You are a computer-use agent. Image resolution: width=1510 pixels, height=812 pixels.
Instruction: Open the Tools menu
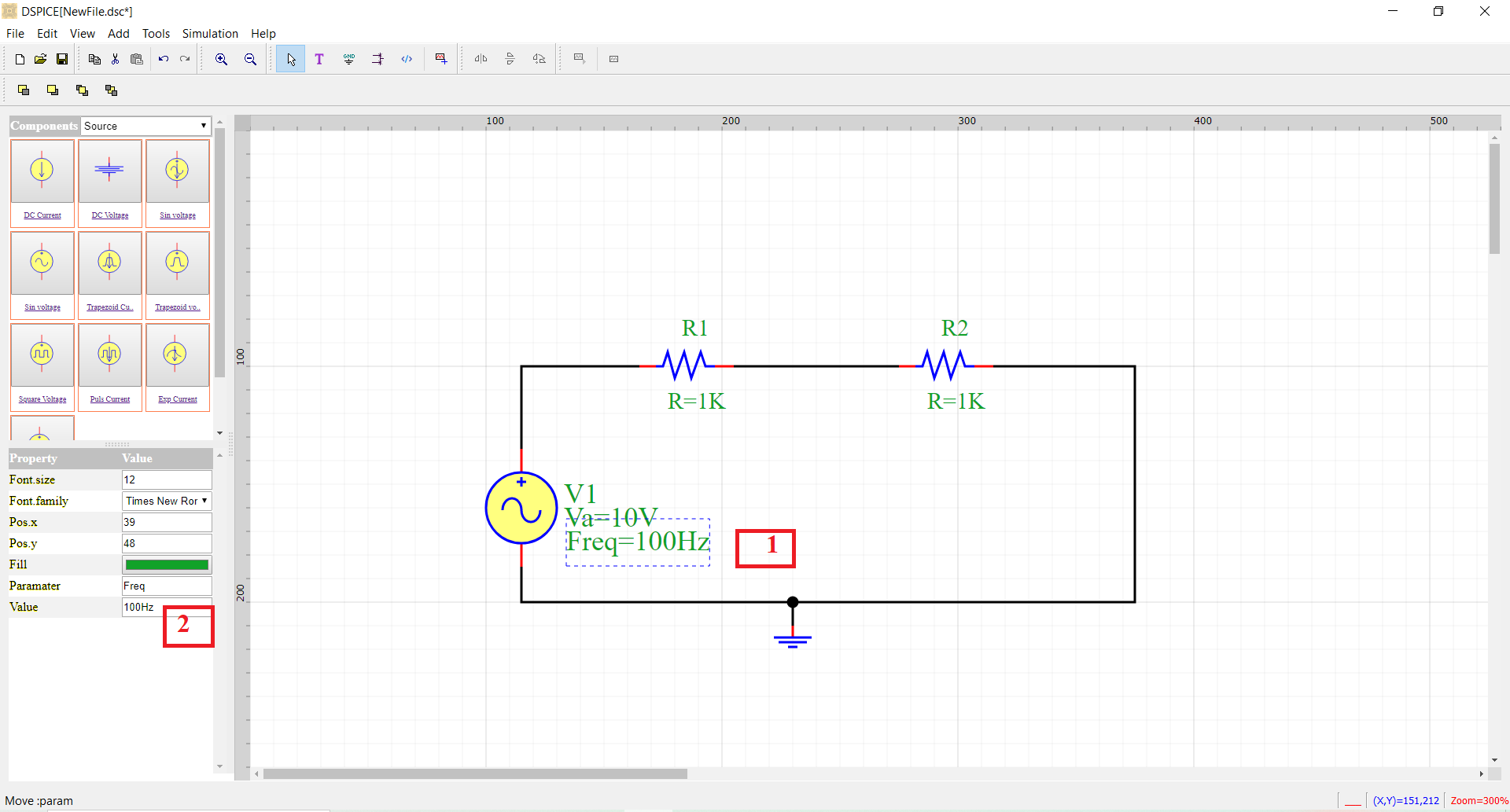coord(156,34)
